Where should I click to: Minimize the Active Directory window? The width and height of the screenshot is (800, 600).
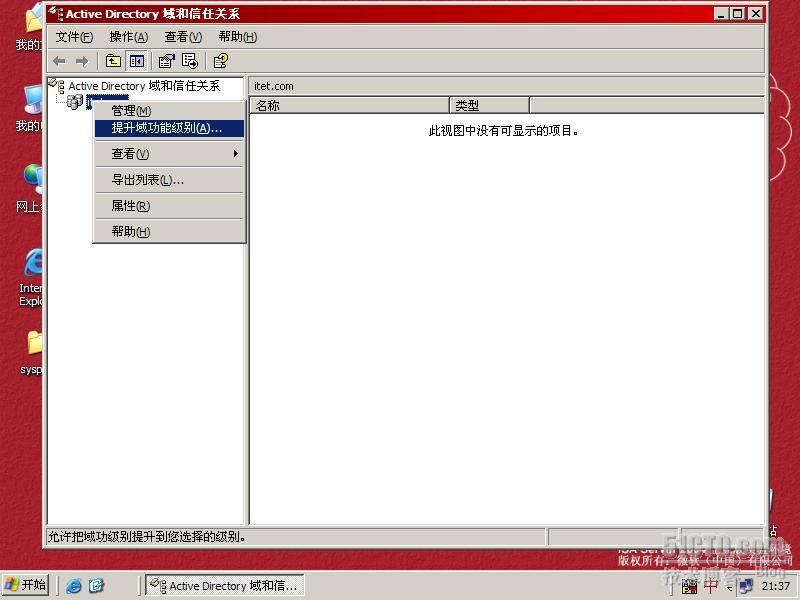(x=720, y=14)
